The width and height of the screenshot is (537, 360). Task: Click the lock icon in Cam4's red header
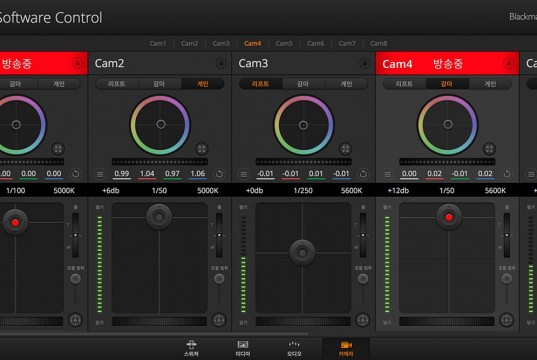(509, 63)
